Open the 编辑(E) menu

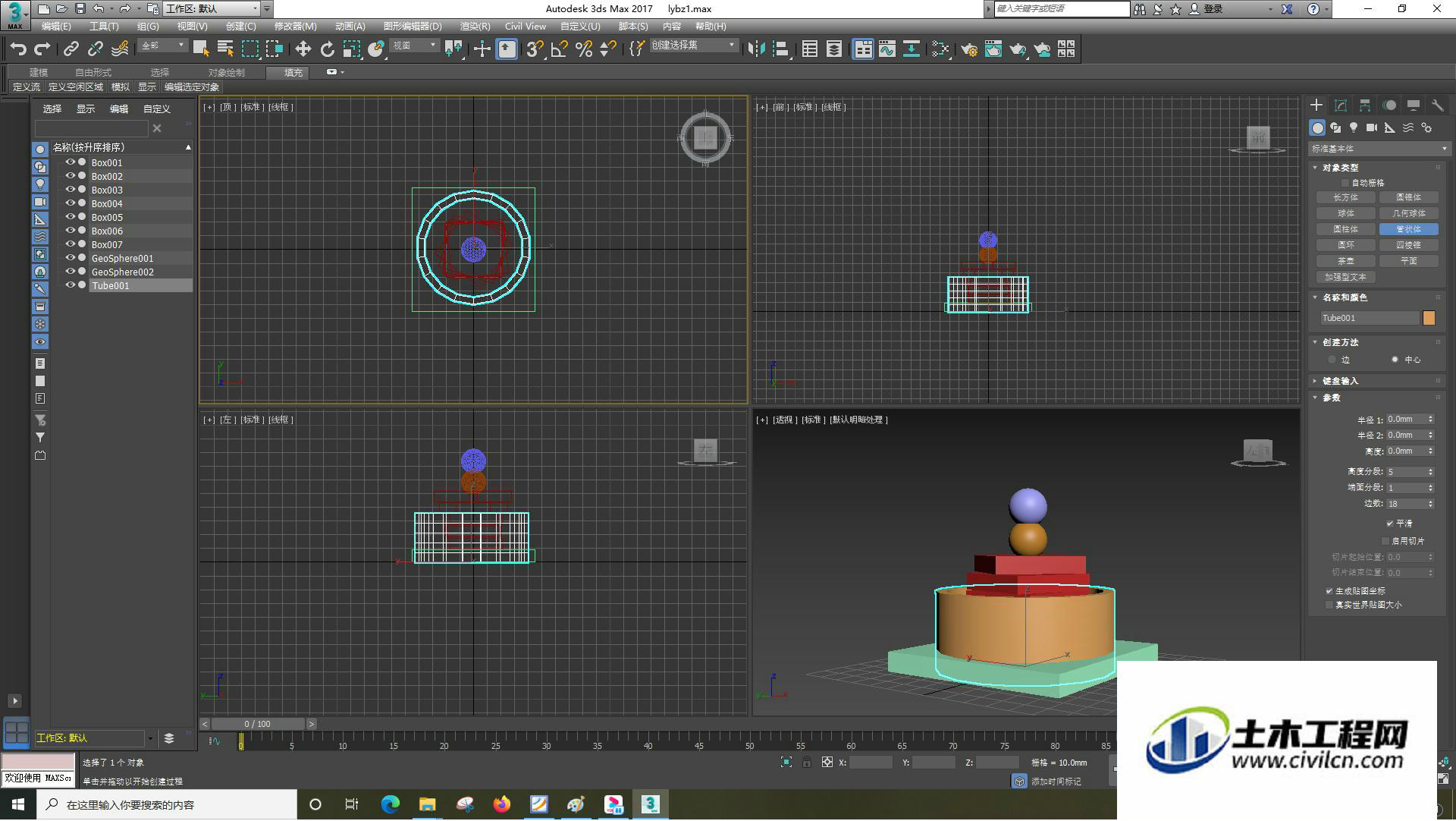[x=56, y=27]
